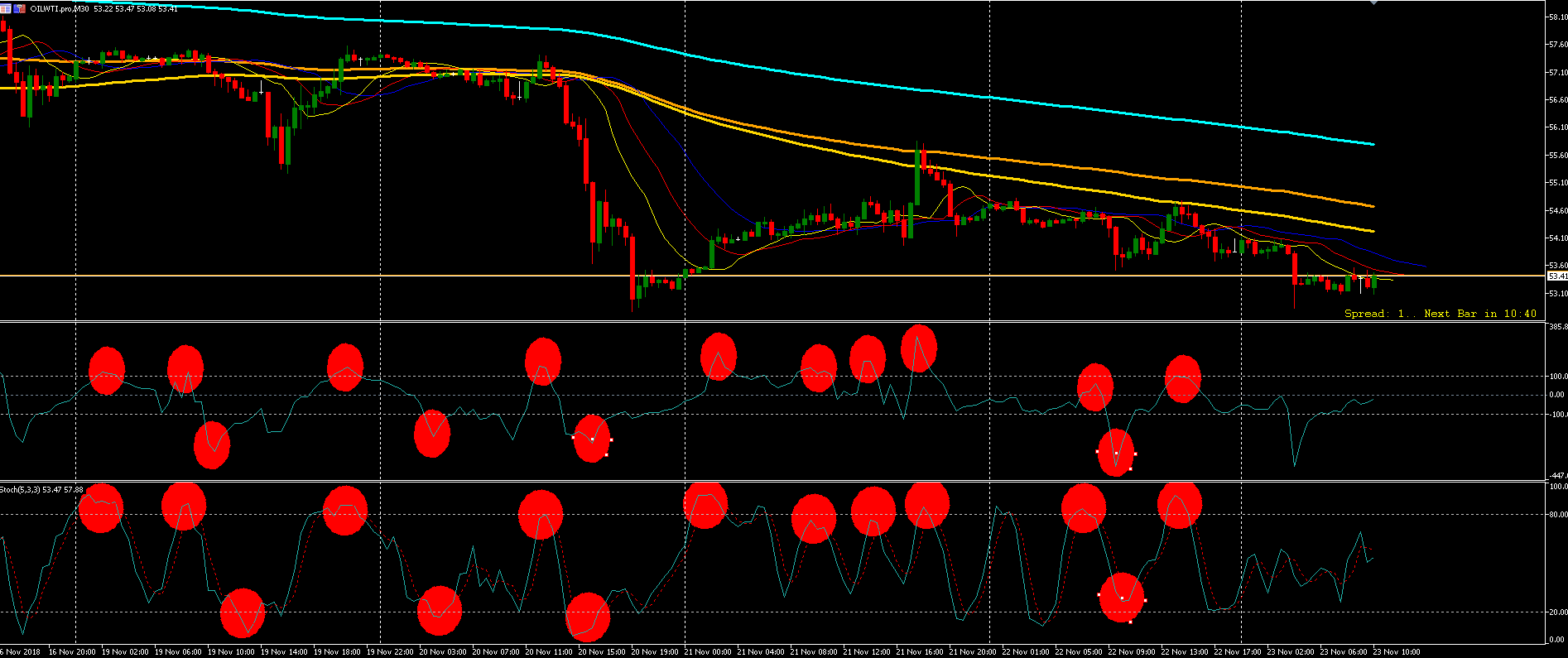Click the Stoch(5,3,3) indicator label
The width and height of the screenshot is (1568, 658).
21,490
